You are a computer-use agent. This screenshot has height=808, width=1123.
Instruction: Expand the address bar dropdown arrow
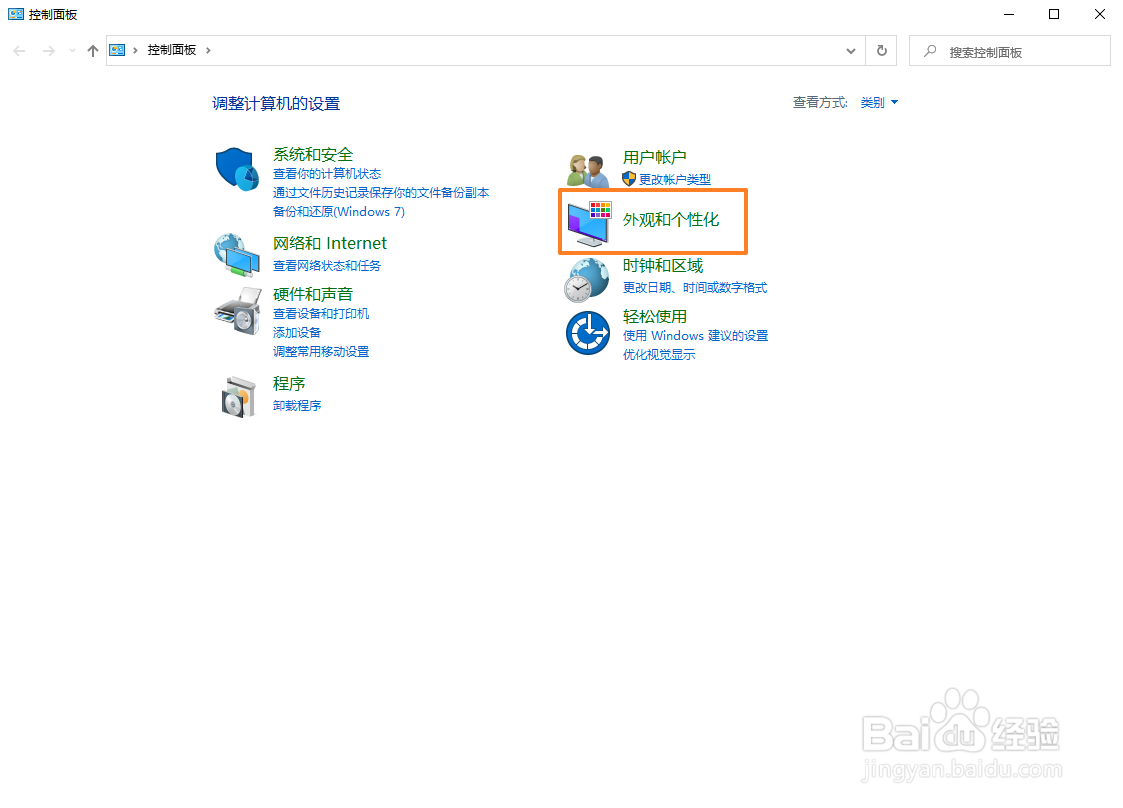click(851, 50)
